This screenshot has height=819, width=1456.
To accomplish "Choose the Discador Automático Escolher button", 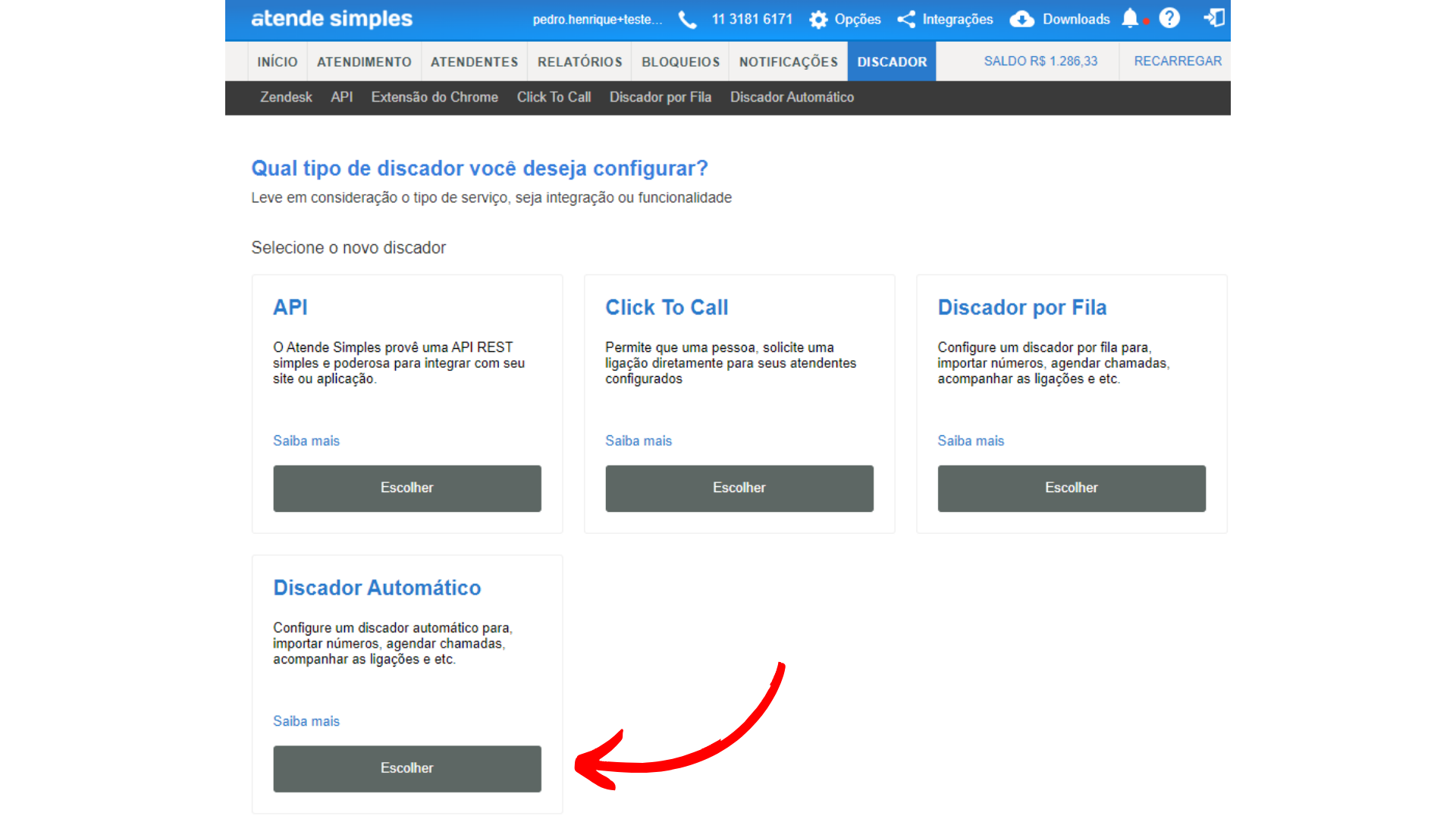I will click(407, 768).
